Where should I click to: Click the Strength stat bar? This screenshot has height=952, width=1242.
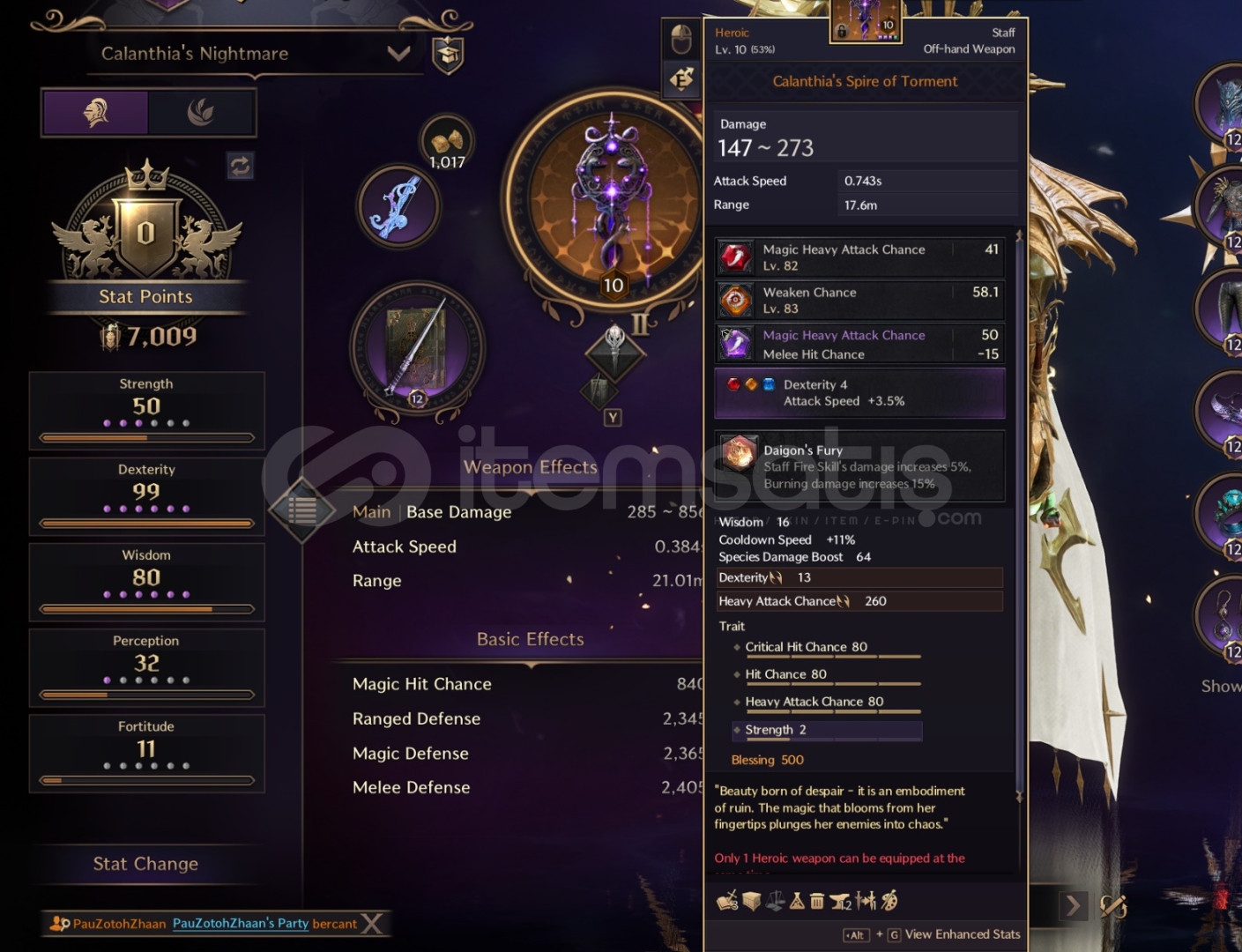point(146,437)
